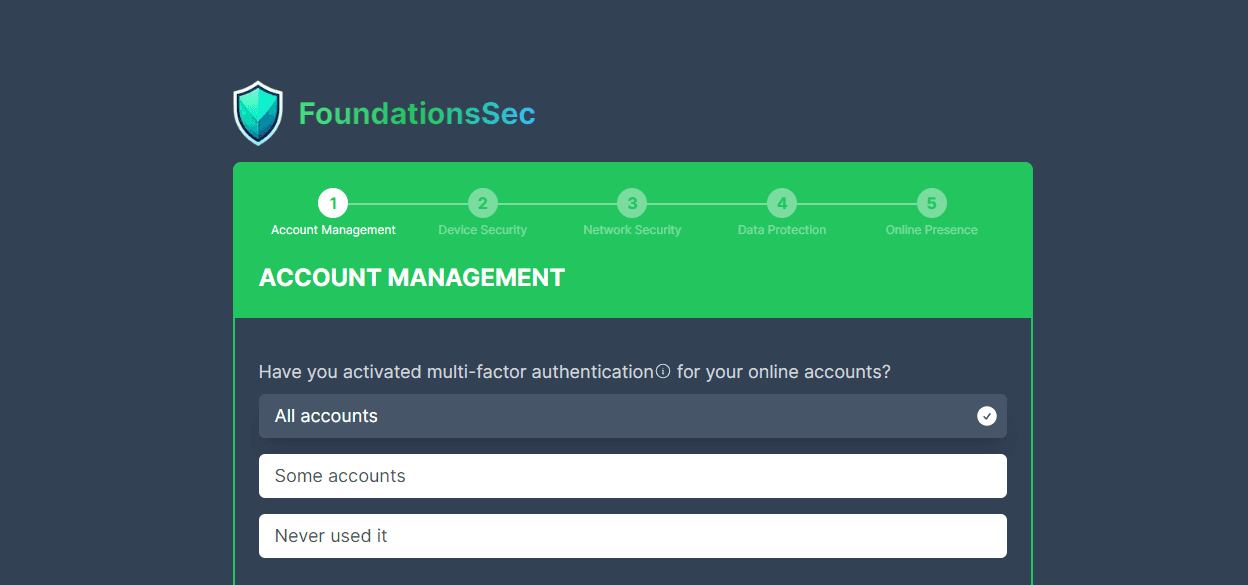Open the Account Management step label
This screenshot has height=585, width=1248.
point(333,230)
